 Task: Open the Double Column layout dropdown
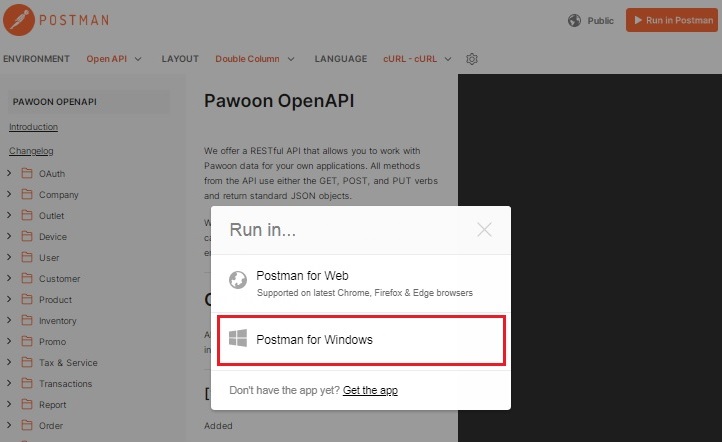pyautogui.click(x=255, y=59)
